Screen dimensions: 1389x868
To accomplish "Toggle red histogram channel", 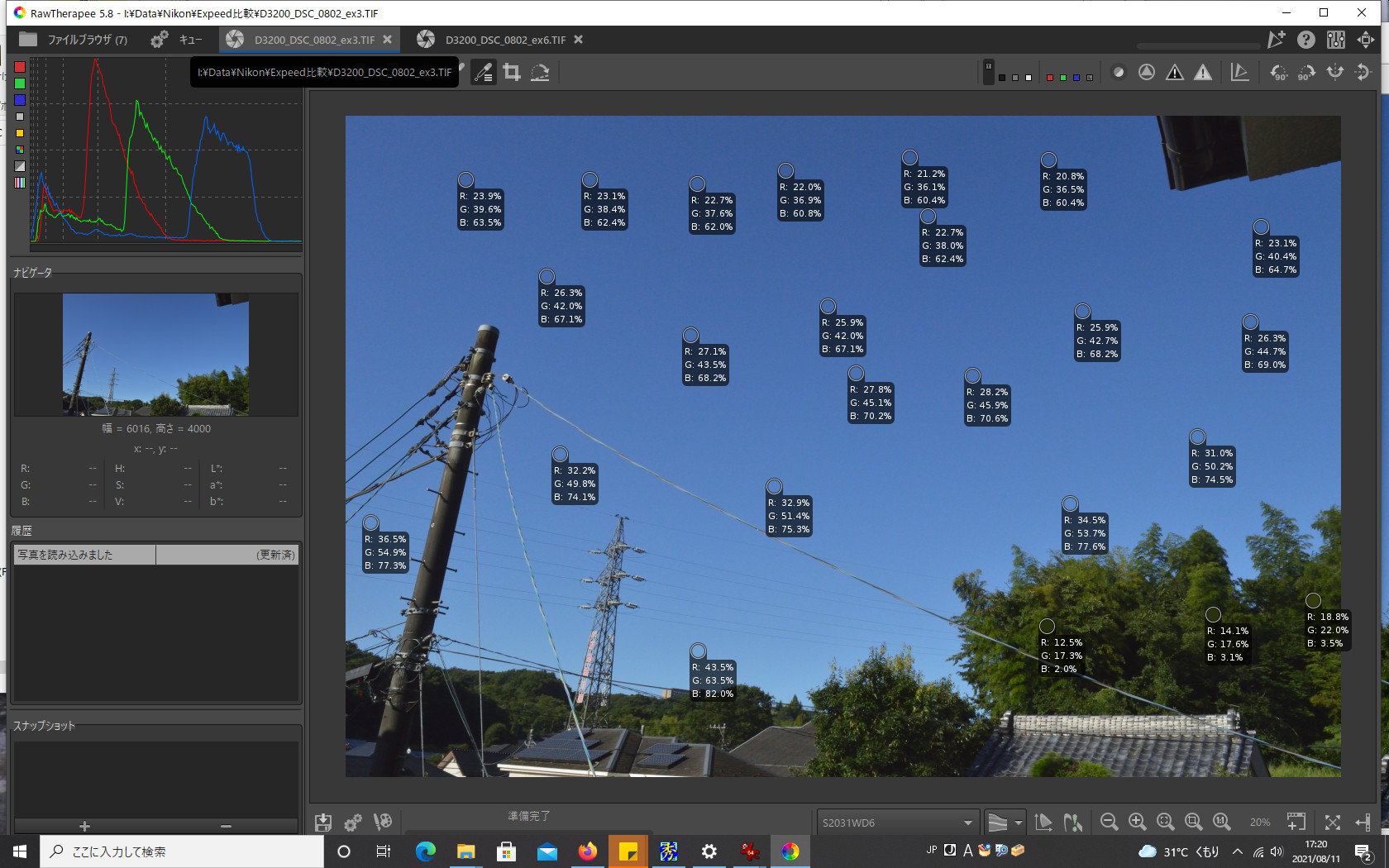I will pos(20,67).
